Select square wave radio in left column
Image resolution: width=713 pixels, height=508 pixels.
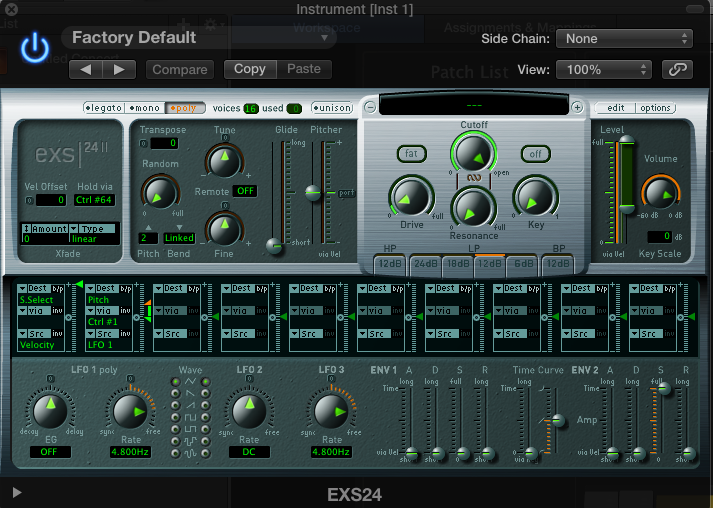[x=176, y=417]
